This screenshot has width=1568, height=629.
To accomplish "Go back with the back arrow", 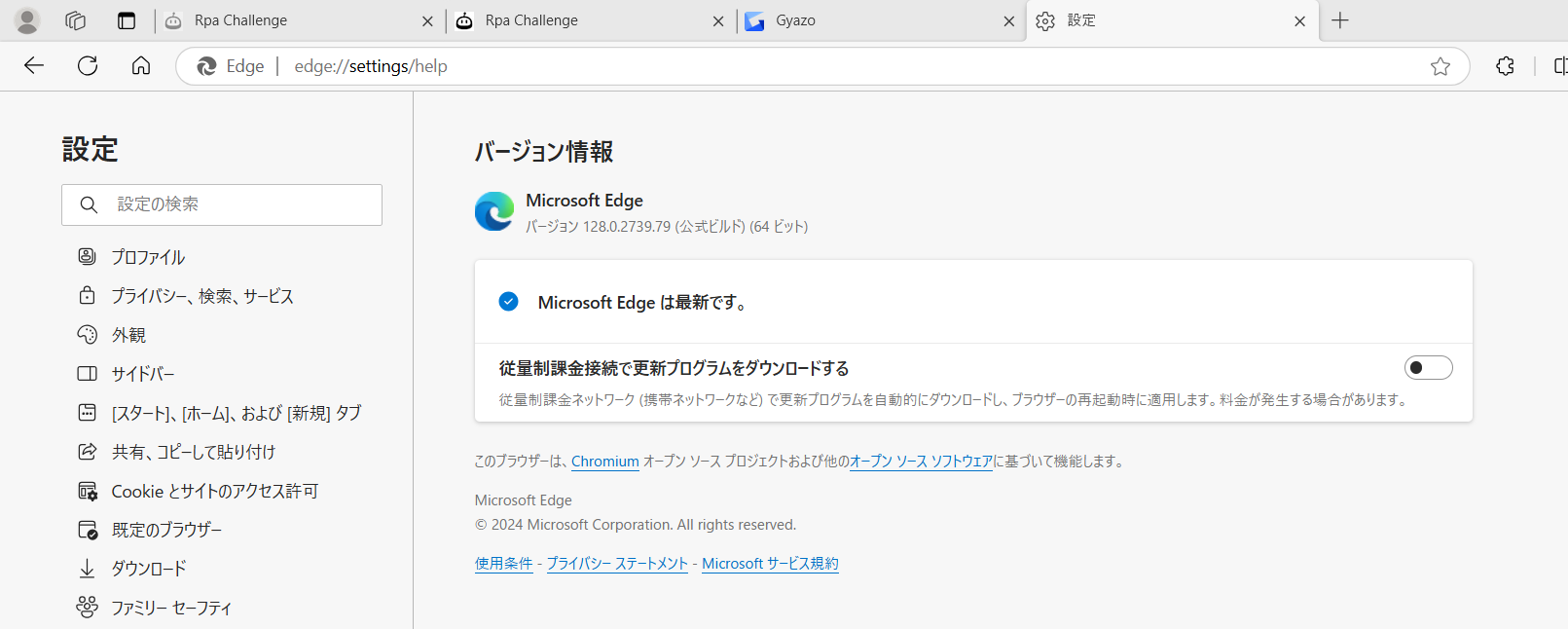I will point(34,65).
